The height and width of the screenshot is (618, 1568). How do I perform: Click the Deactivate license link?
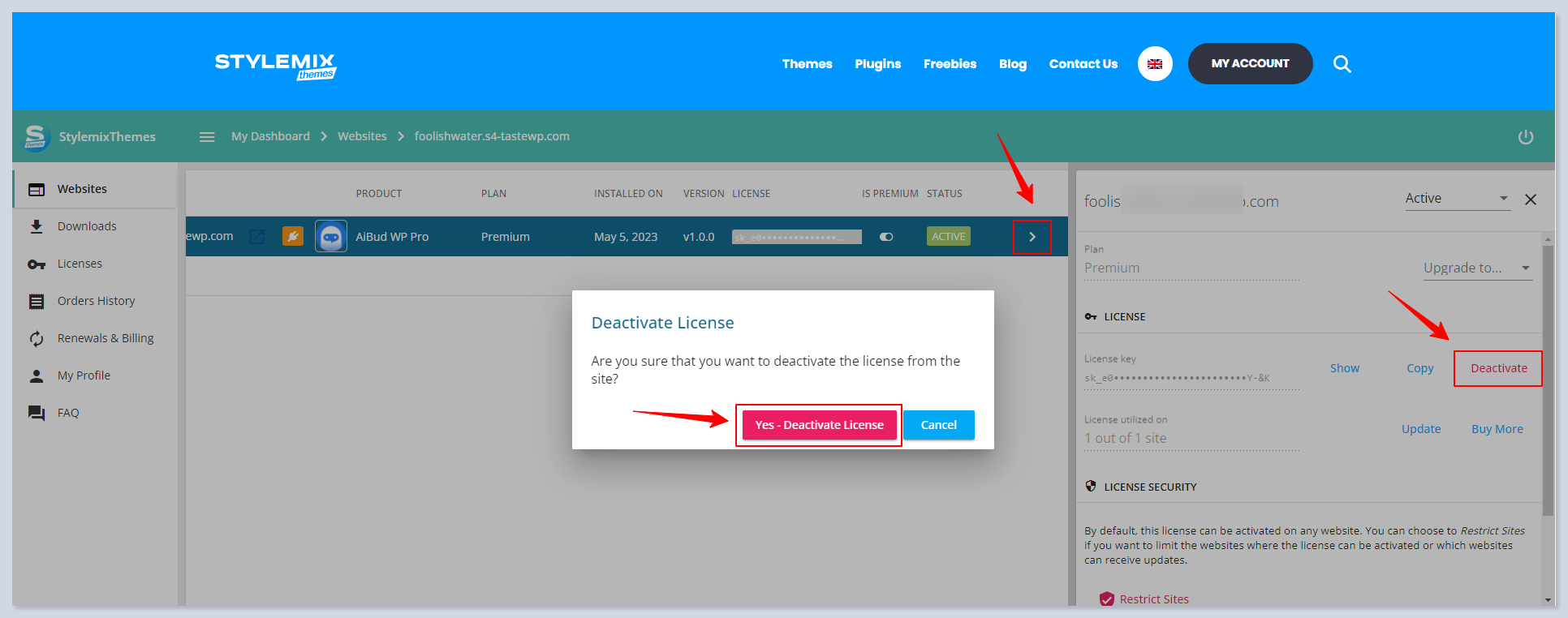click(1498, 368)
